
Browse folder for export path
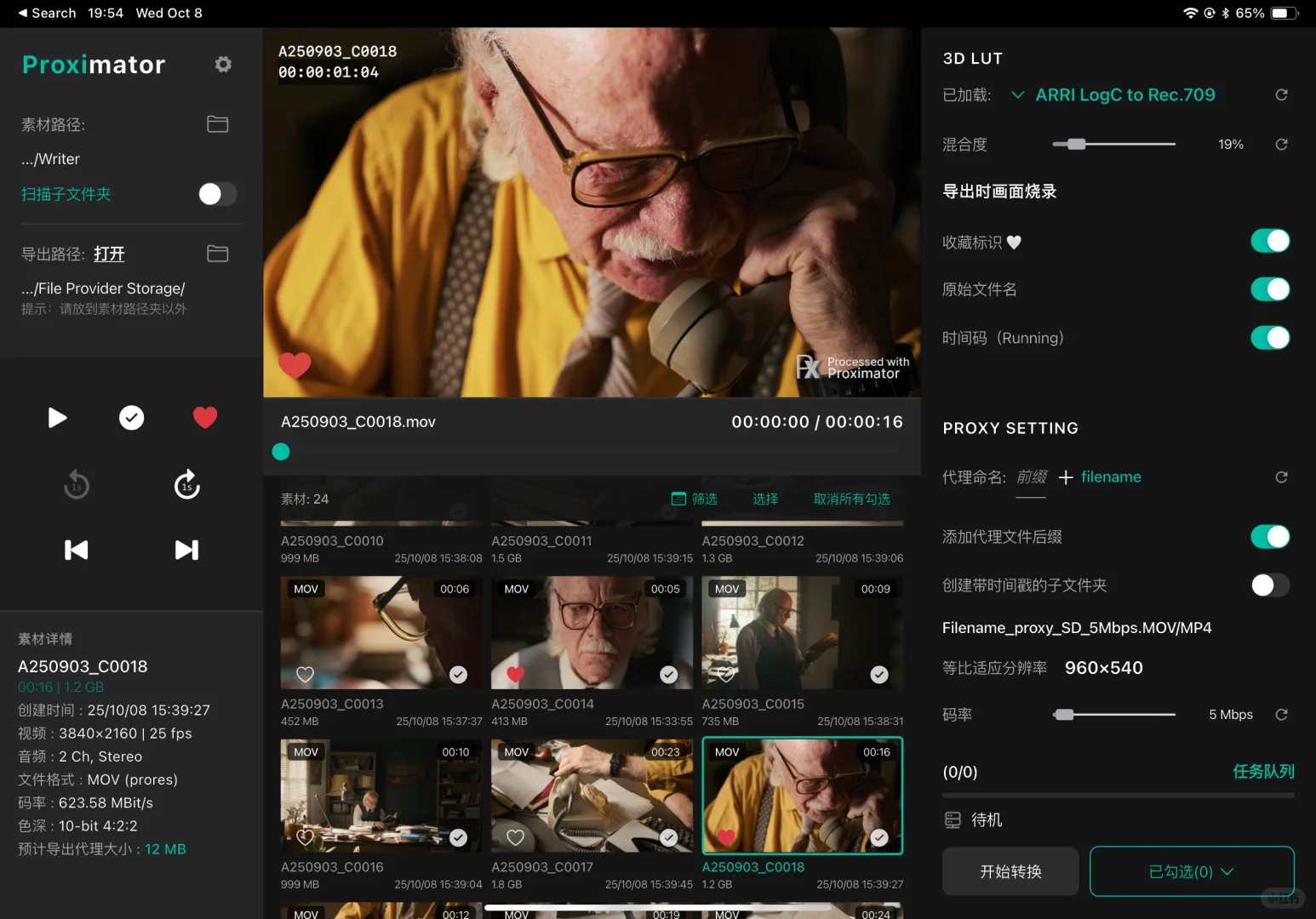point(218,254)
